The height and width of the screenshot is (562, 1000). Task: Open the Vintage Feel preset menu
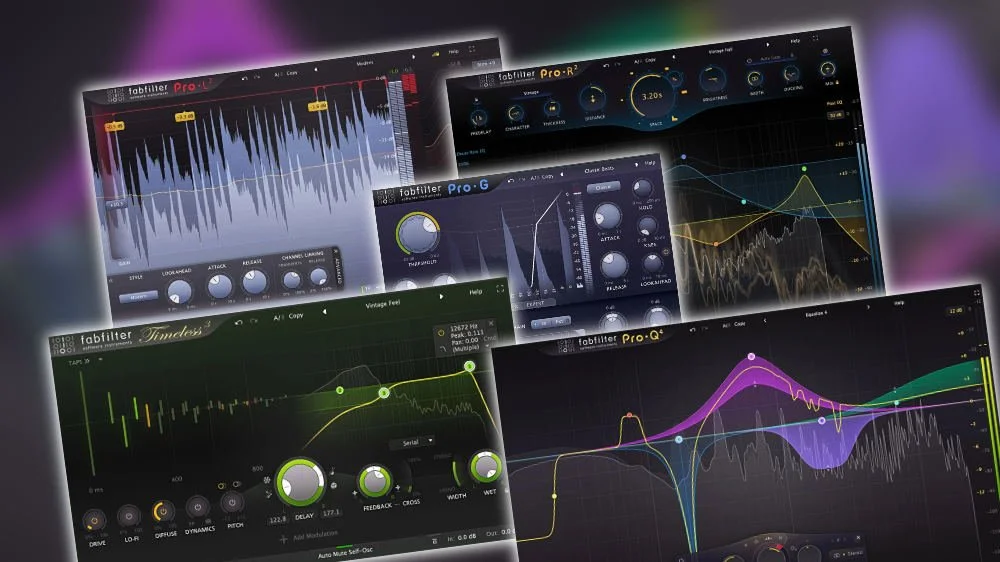[383, 304]
